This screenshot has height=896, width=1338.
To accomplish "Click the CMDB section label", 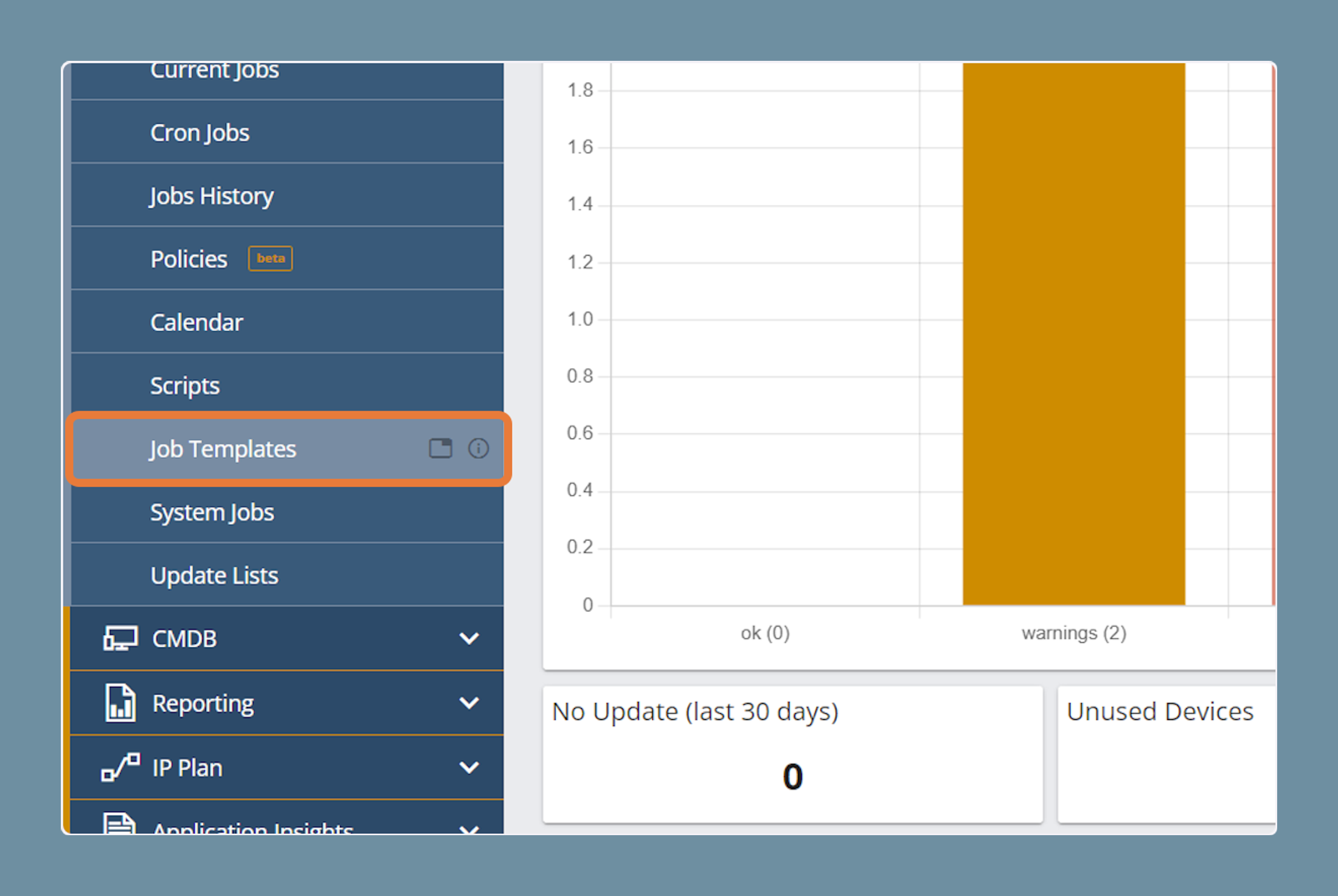I will pos(184,639).
